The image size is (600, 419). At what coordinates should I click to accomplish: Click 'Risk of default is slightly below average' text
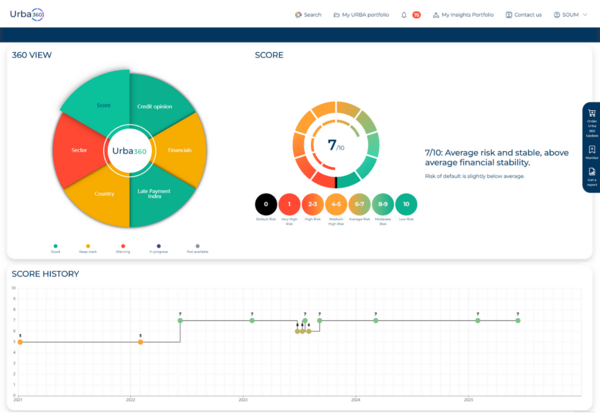point(474,176)
